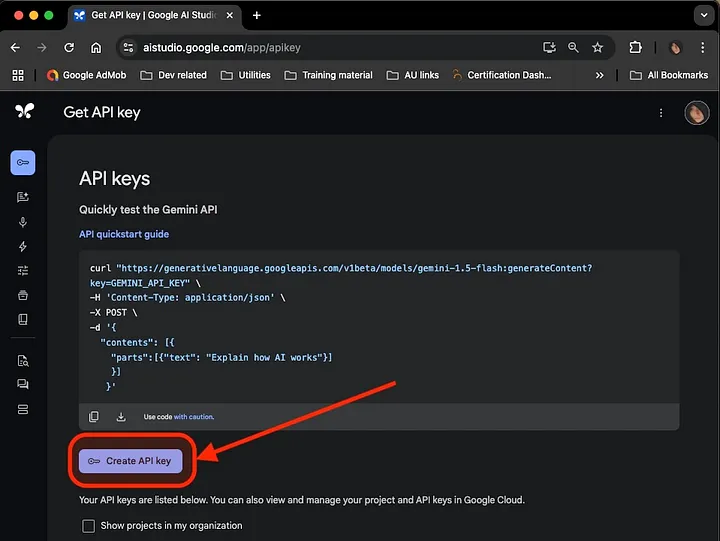This screenshot has width=720, height=541.
Task: Go to the browser home page
Action: [96, 47]
